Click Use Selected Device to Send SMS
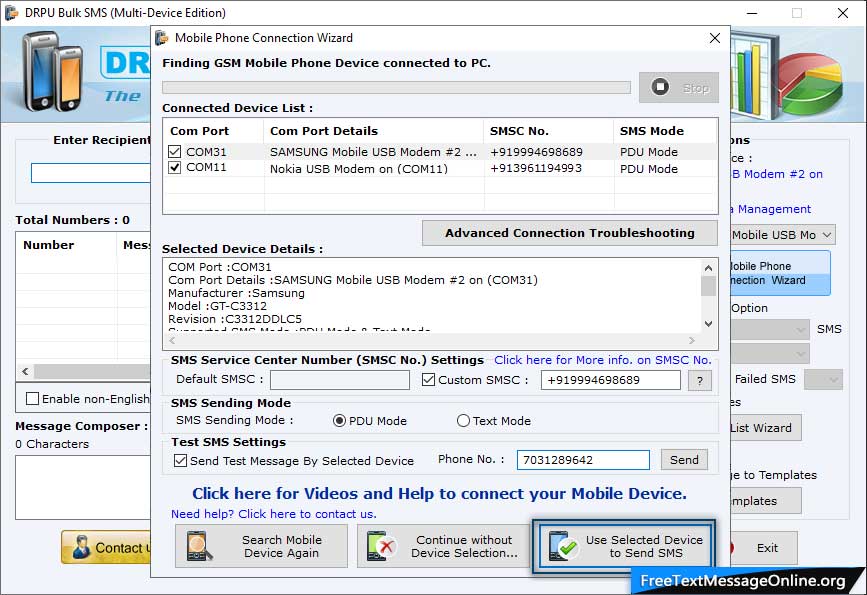Viewport: 867px width, 595px height. coord(624,546)
